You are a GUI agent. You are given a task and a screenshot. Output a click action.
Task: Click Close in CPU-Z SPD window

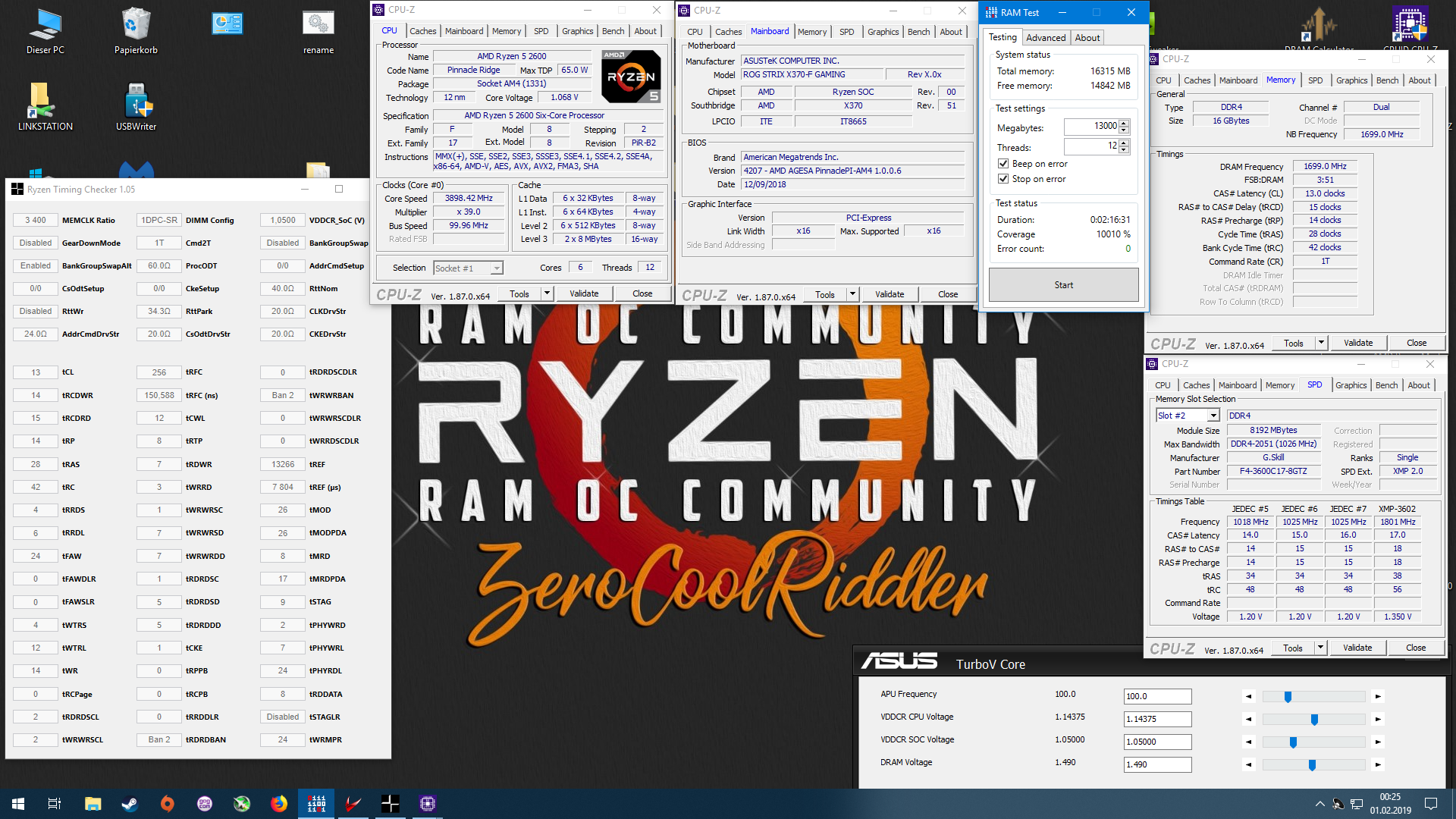[x=1415, y=648]
